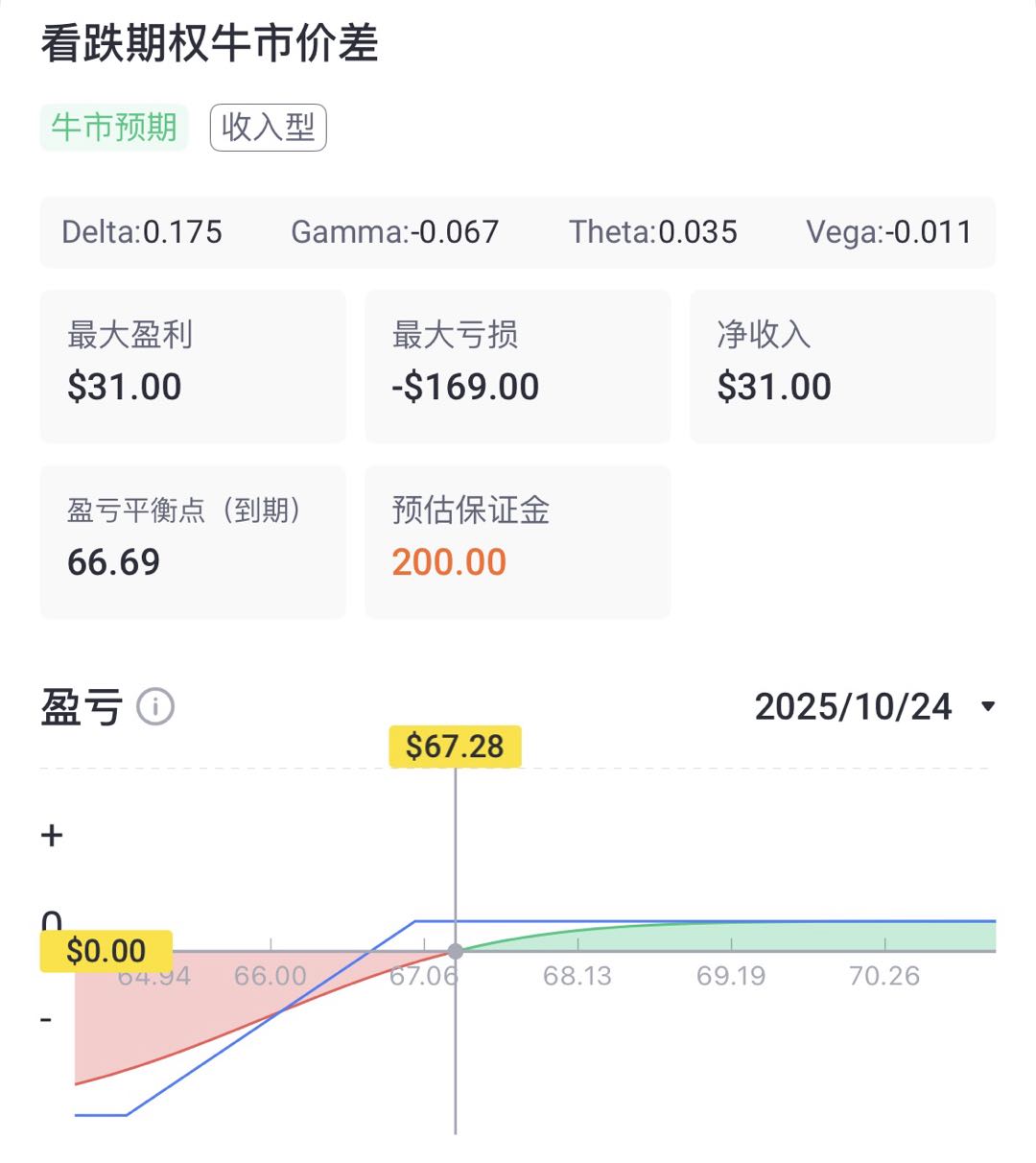Click the gray cursor dot on the chart
Screen dimensions: 1036x1163
(x=456, y=951)
